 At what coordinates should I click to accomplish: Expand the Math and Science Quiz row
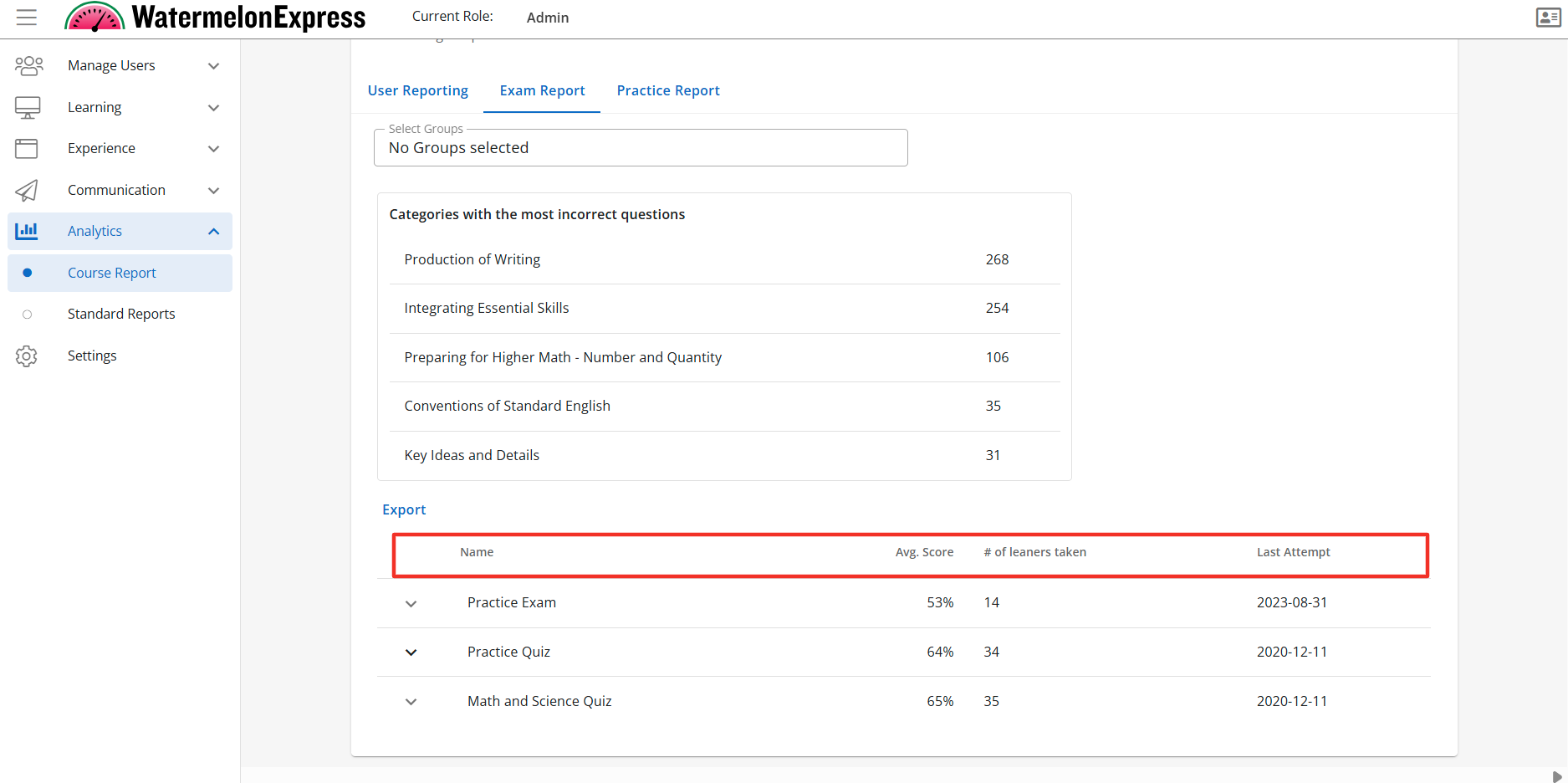point(411,702)
